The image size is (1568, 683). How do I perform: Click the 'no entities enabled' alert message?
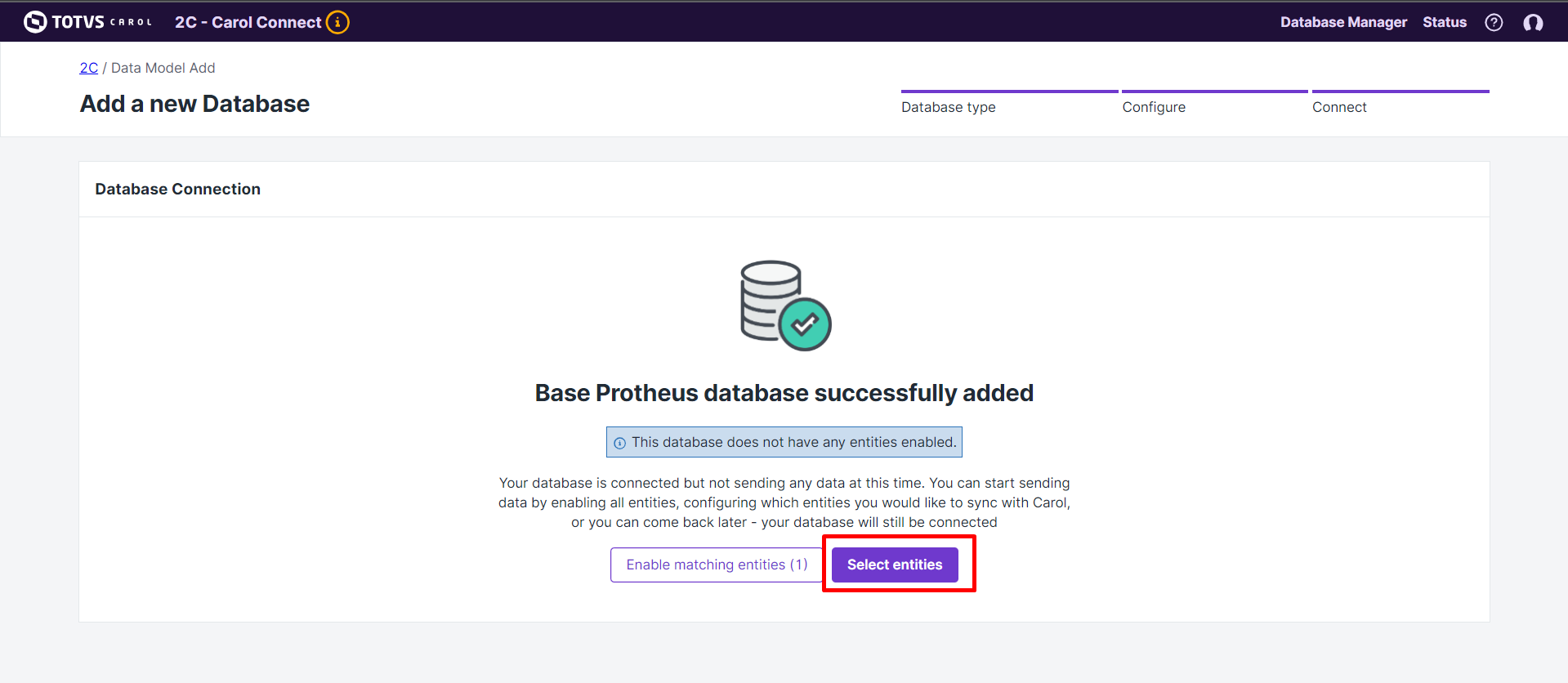pyautogui.click(x=793, y=442)
